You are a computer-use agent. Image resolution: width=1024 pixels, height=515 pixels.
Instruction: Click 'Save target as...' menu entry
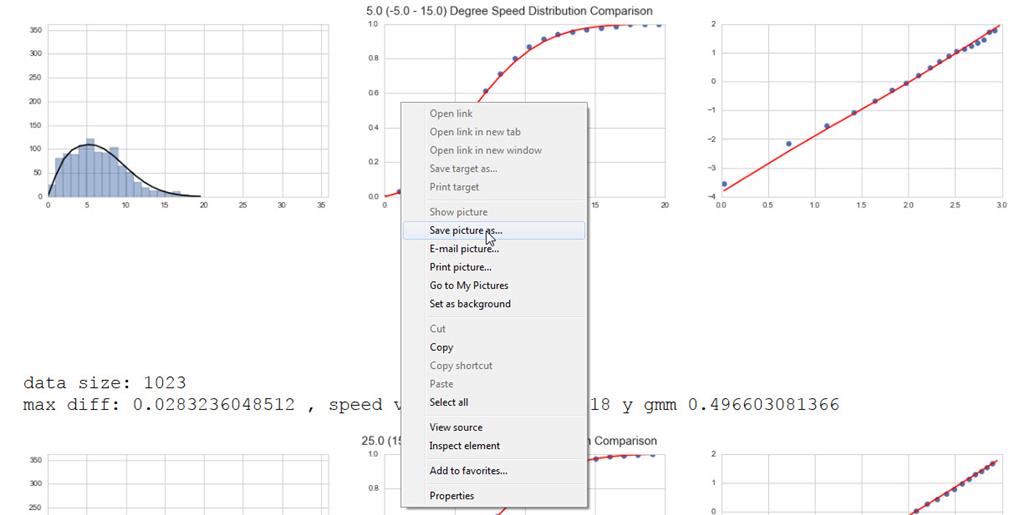[x=494, y=168]
